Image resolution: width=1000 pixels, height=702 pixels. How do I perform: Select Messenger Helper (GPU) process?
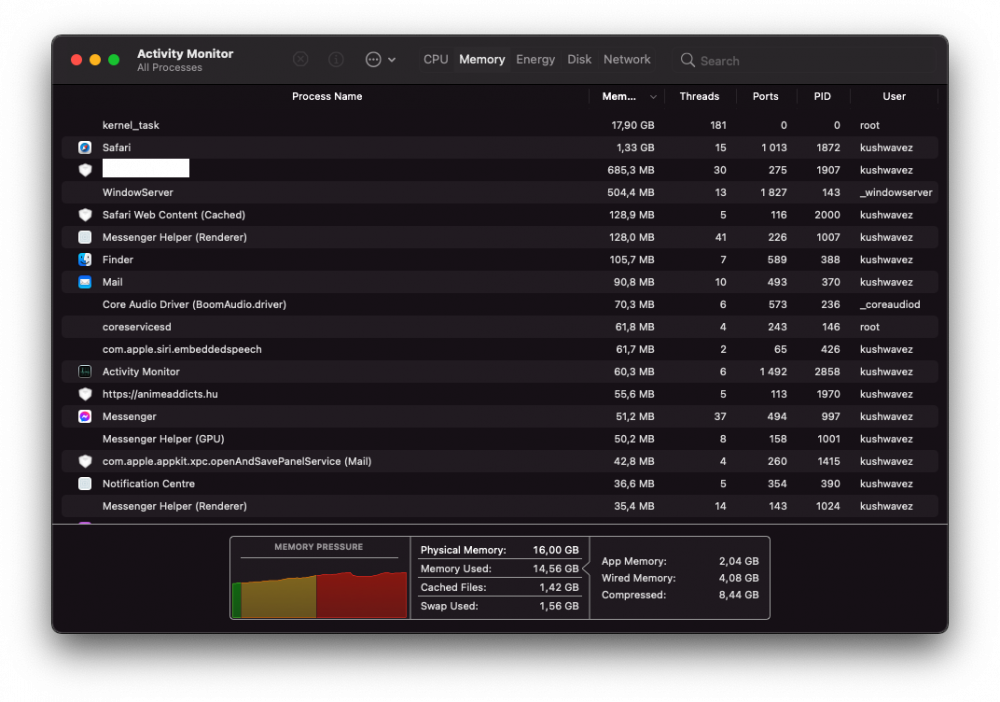click(x=163, y=439)
